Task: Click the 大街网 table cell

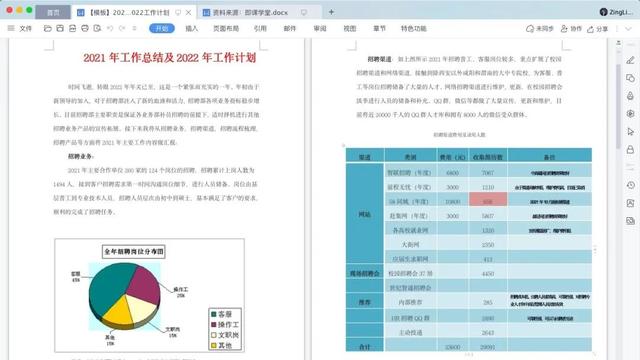Action: click(410, 244)
